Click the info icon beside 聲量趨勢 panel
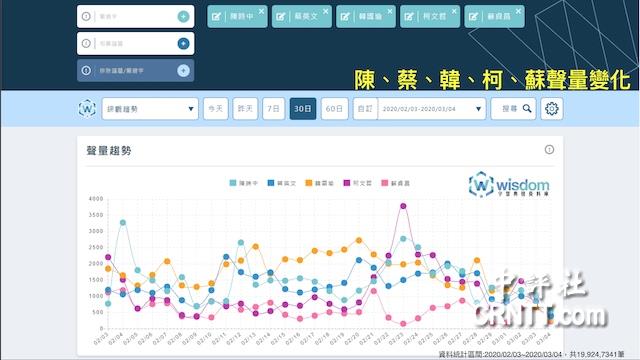The height and width of the screenshot is (360, 640). (x=549, y=149)
